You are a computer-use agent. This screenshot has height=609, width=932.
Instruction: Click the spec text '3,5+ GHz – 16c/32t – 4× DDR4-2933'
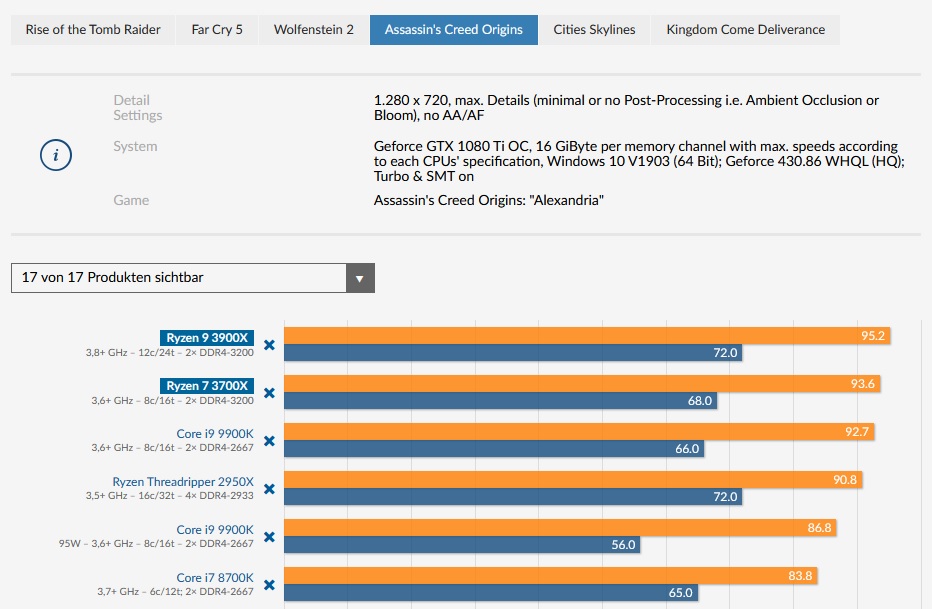169,496
